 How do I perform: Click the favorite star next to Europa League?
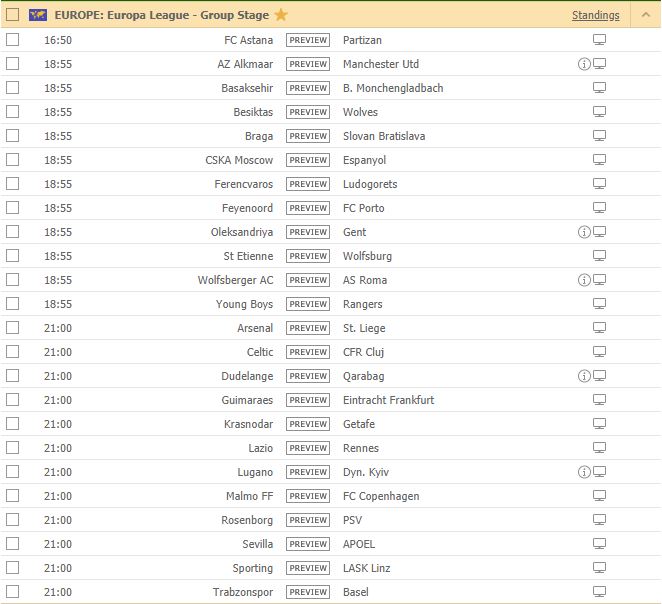coord(281,15)
